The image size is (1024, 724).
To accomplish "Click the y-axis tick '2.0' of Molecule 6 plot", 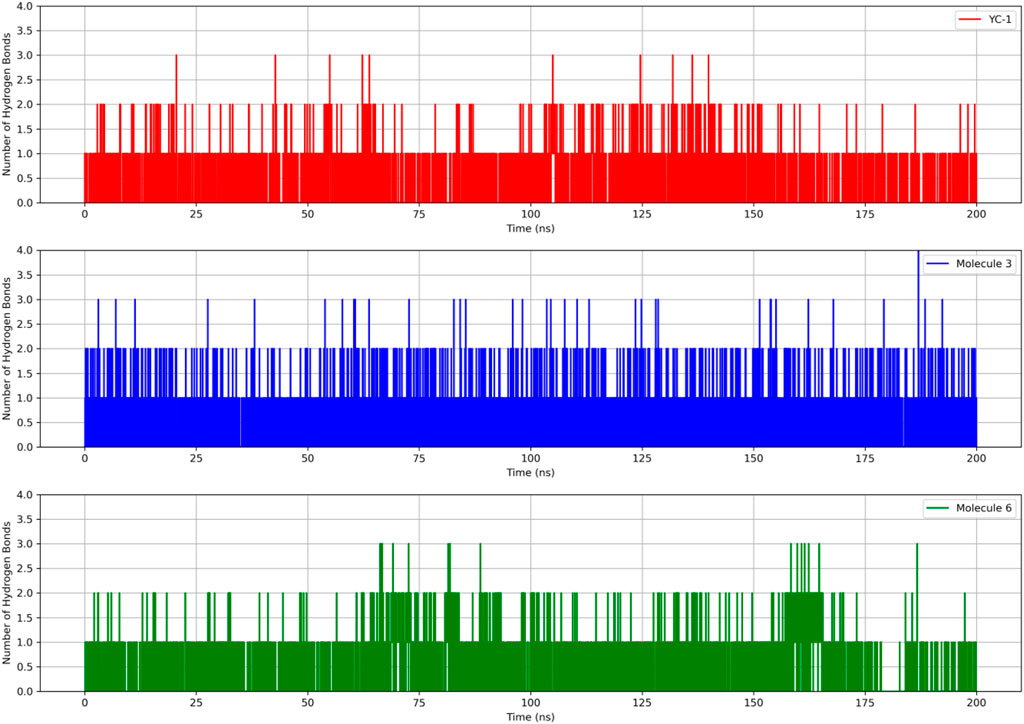I will [24, 593].
